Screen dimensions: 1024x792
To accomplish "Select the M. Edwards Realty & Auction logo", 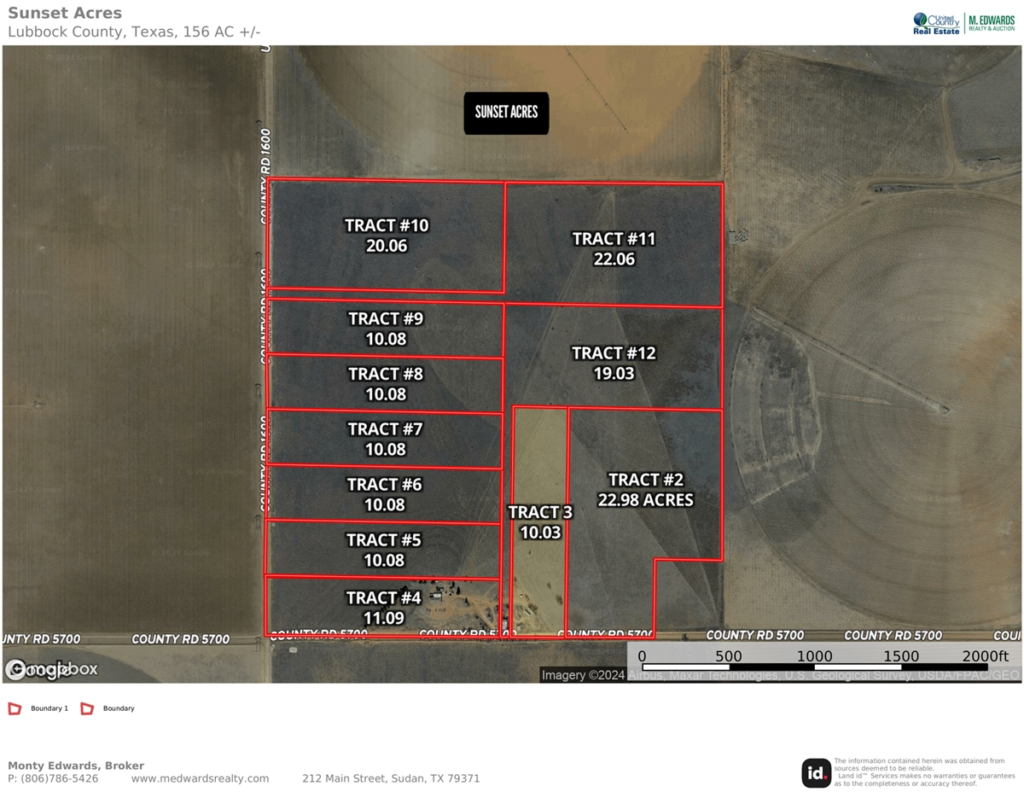I will pyautogui.click(x=990, y=22).
